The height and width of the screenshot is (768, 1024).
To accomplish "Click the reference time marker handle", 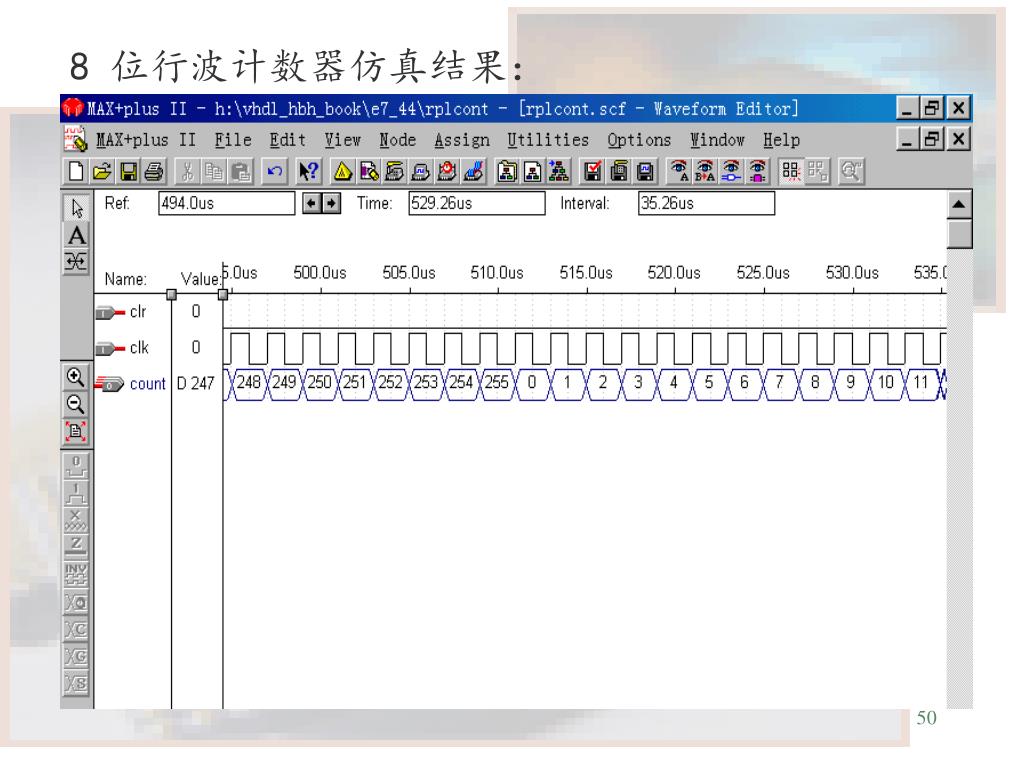I will [x=223, y=295].
